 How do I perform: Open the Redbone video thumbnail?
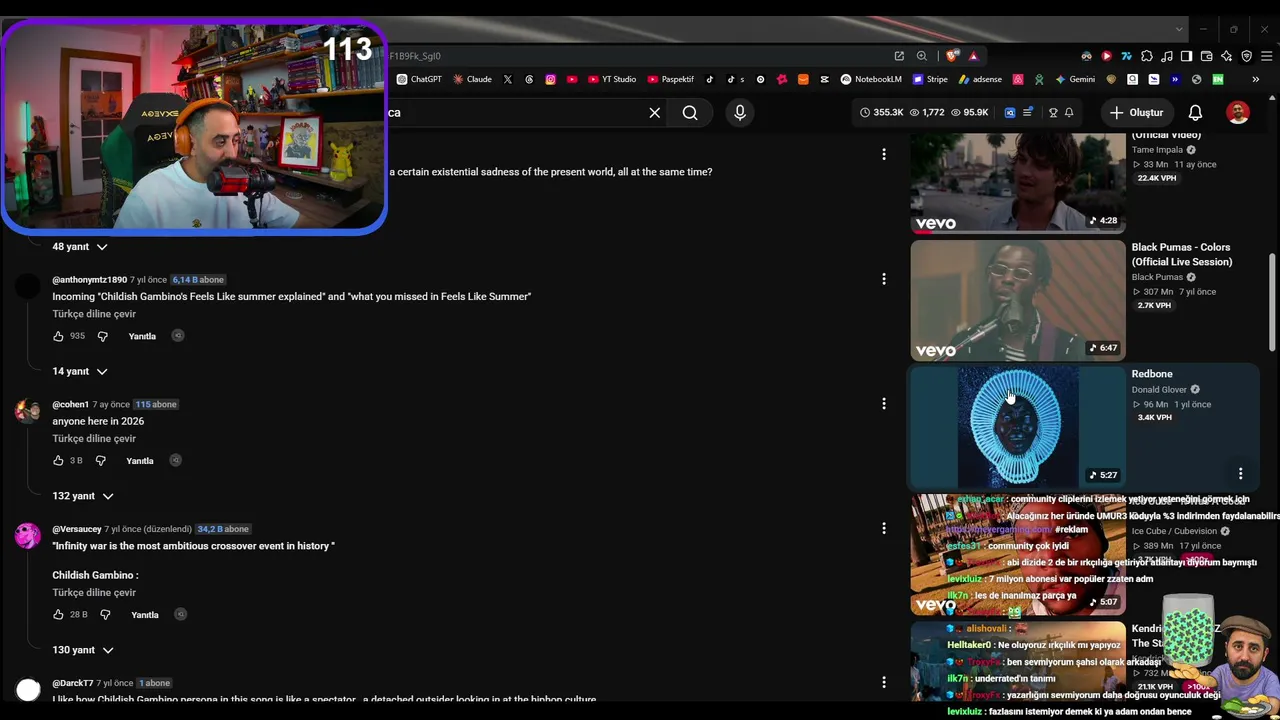pyautogui.click(x=1018, y=427)
